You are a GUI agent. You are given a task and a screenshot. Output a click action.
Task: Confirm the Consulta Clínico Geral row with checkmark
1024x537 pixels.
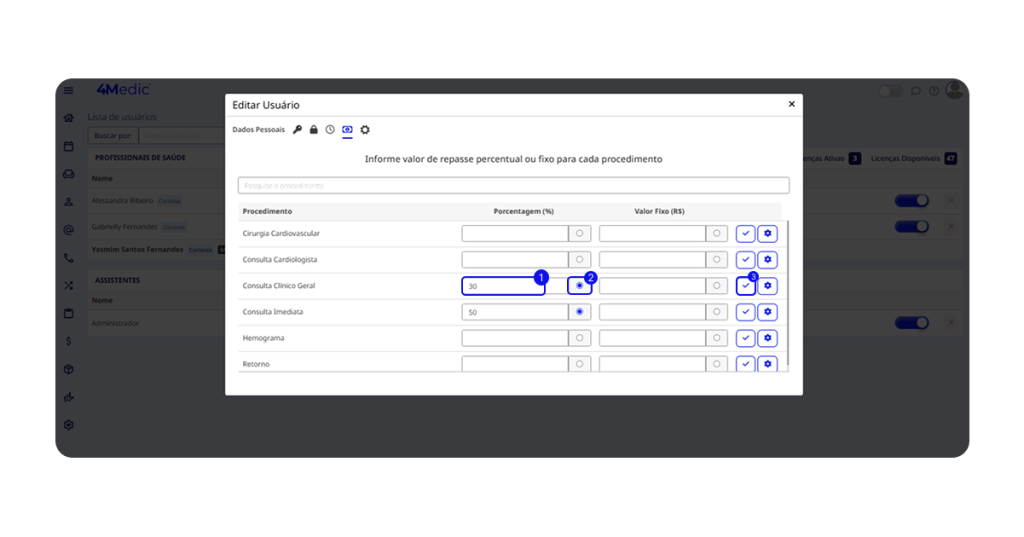coord(745,286)
